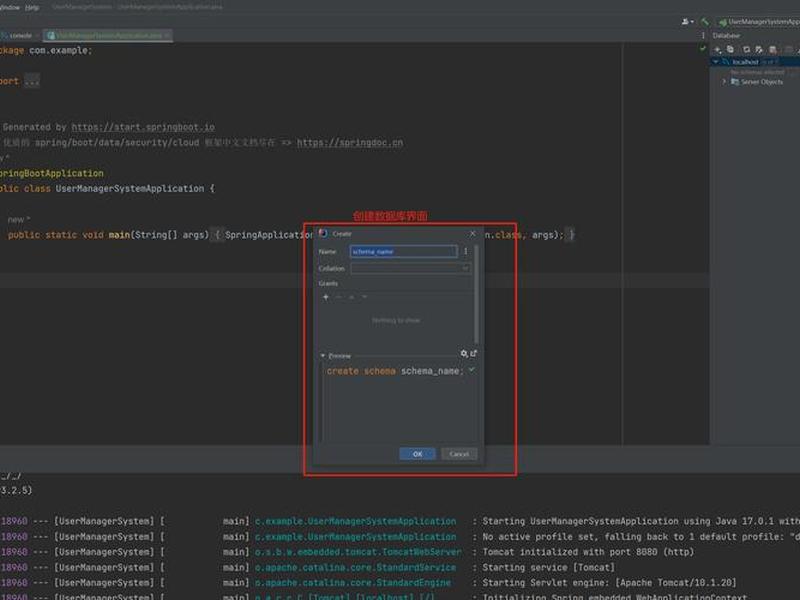Screen dimensions: 800x600
Task: Click o.apache.catalina.core.StandardEngine logger in console
Action: 353,583
